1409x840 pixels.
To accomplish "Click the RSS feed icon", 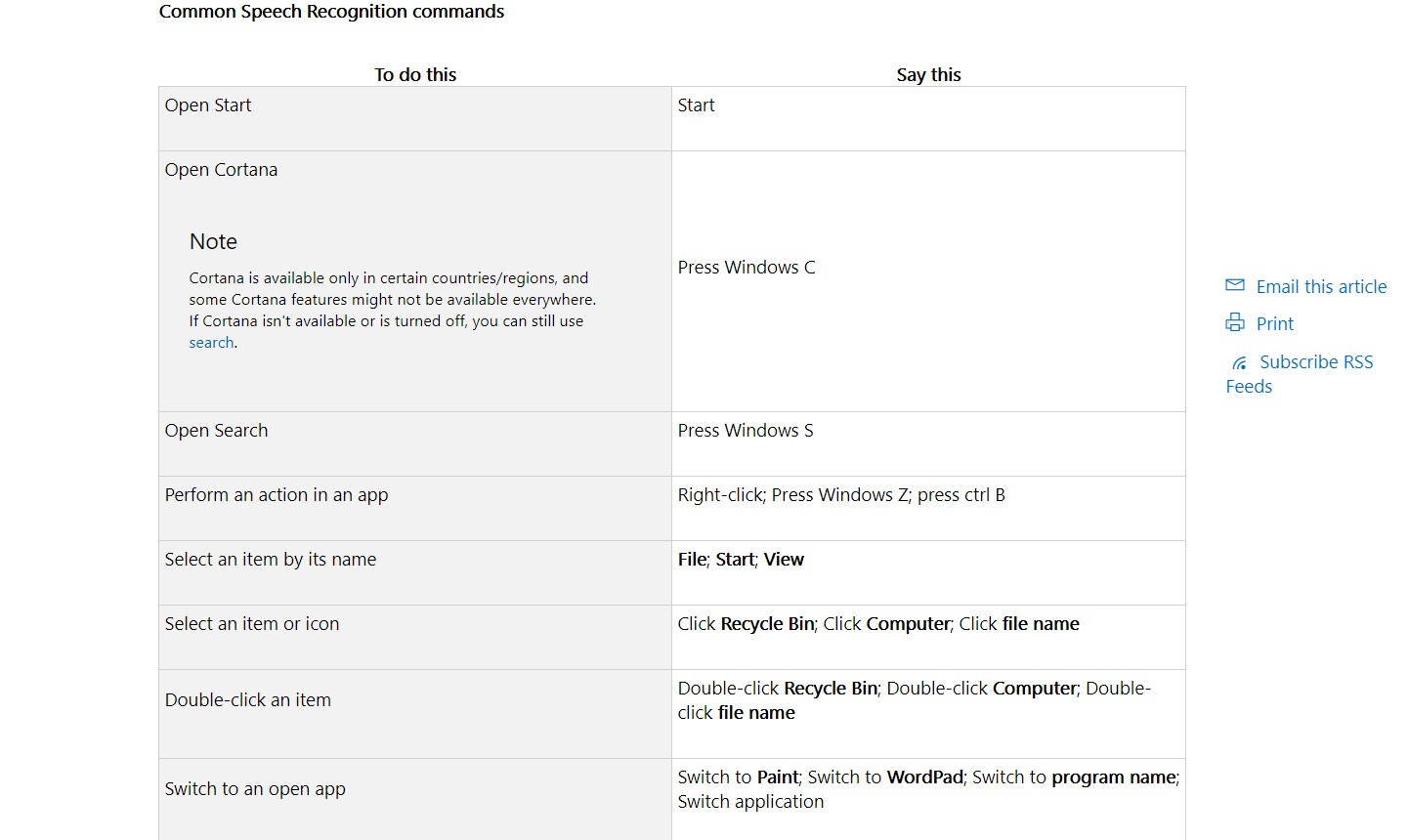I will [x=1239, y=363].
